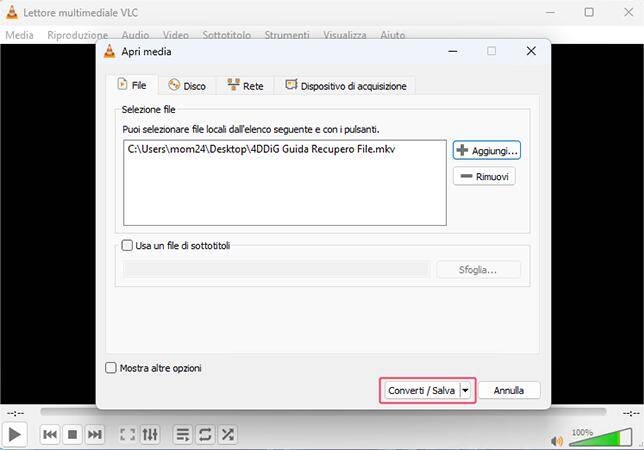
Task: Open the Audio menu
Action: pyautogui.click(x=135, y=35)
